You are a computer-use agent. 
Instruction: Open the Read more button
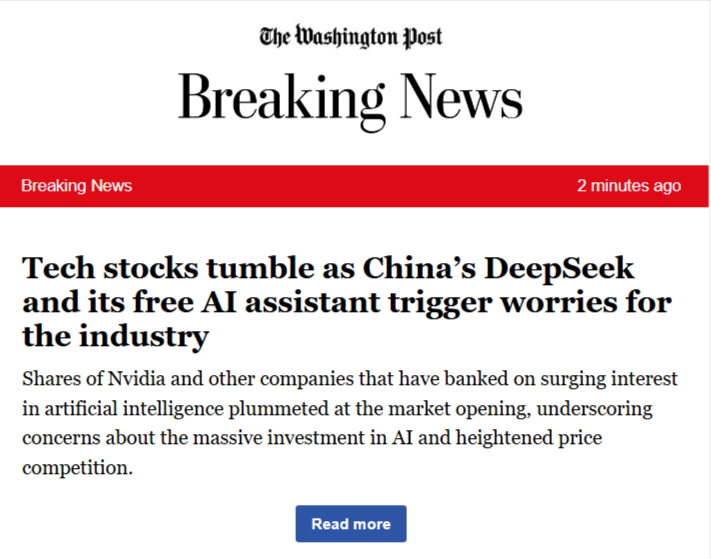(351, 524)
